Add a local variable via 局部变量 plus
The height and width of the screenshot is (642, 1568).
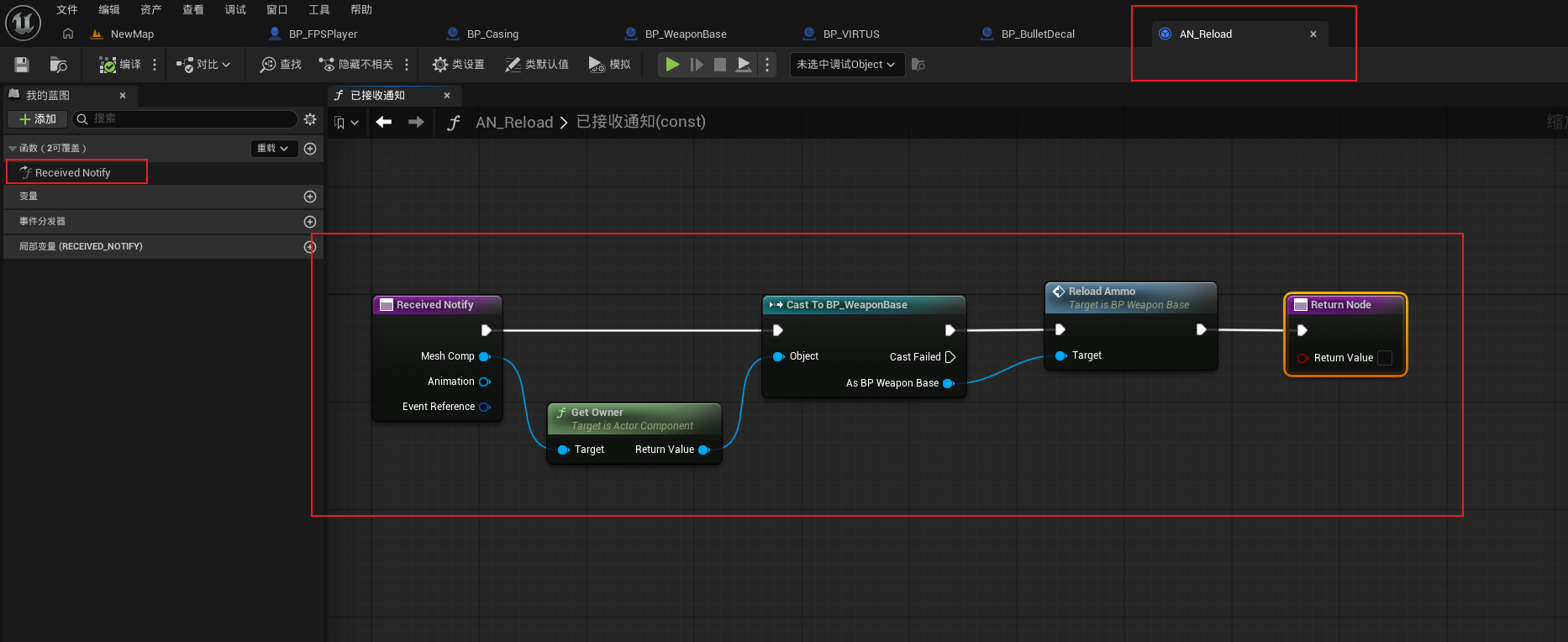pyautogui.click(x=310, y=247)
